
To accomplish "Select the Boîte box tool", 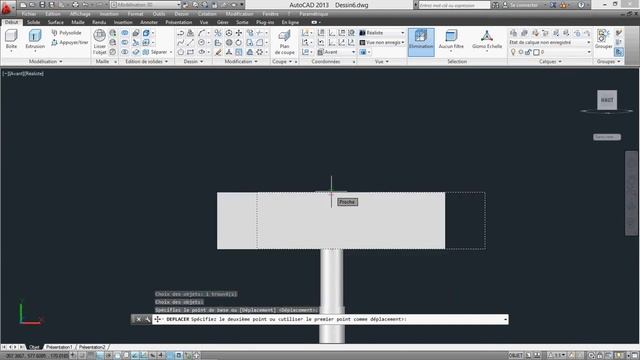I will [11, 40].
